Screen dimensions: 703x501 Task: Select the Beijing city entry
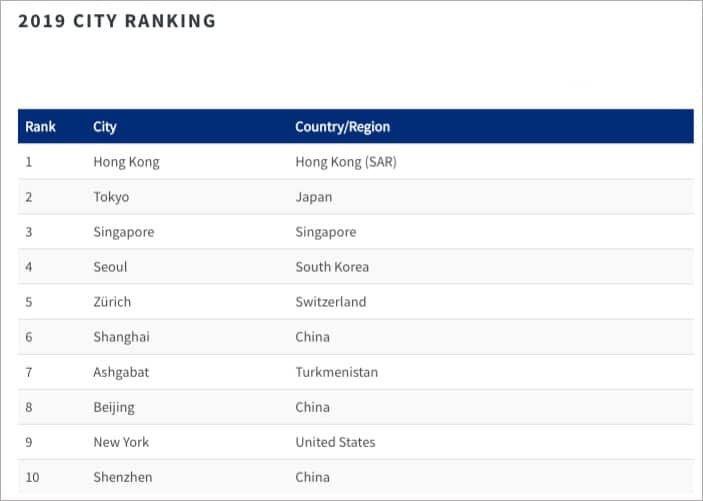(114, 407)
